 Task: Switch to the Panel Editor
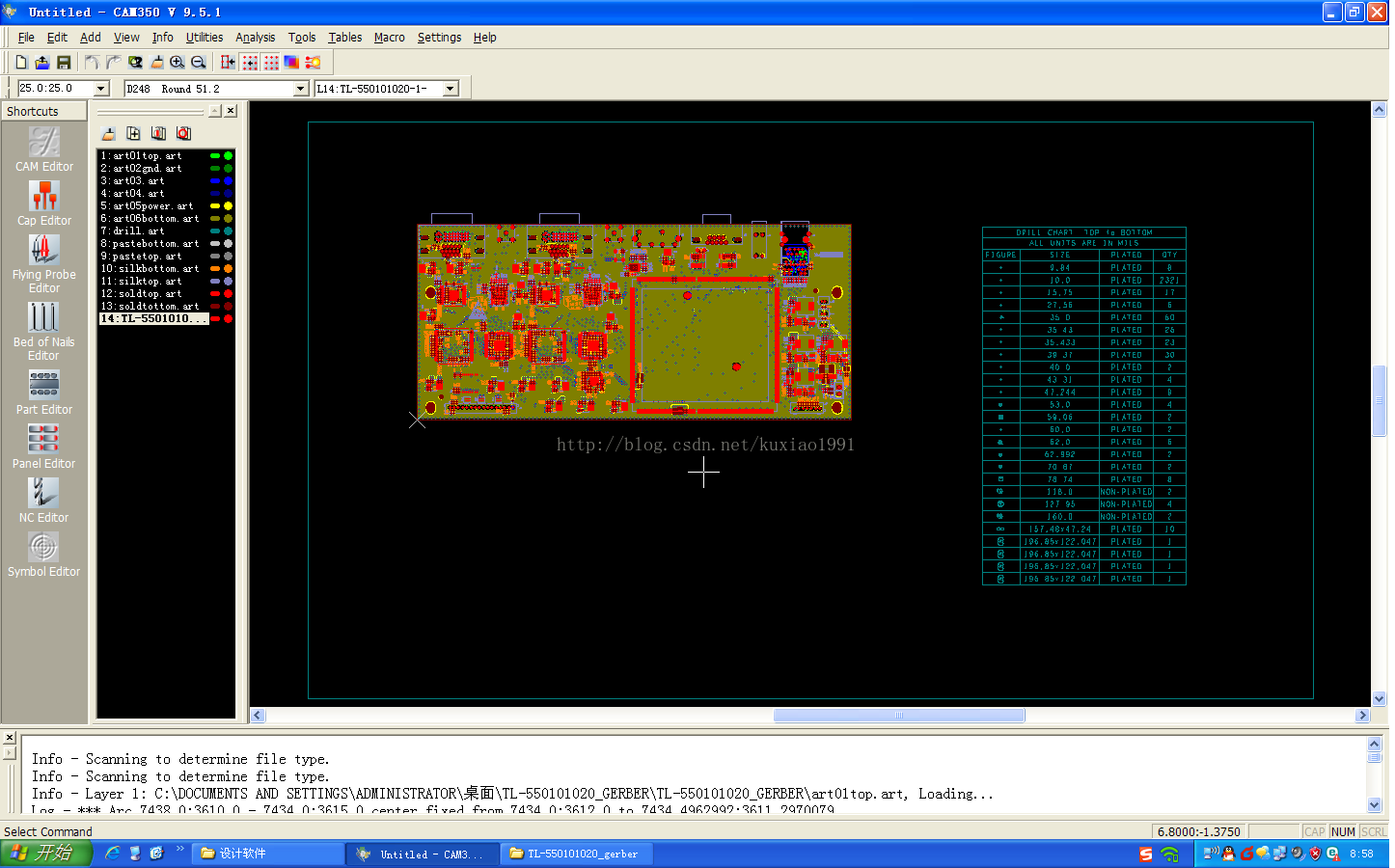[x=44, y=440]
